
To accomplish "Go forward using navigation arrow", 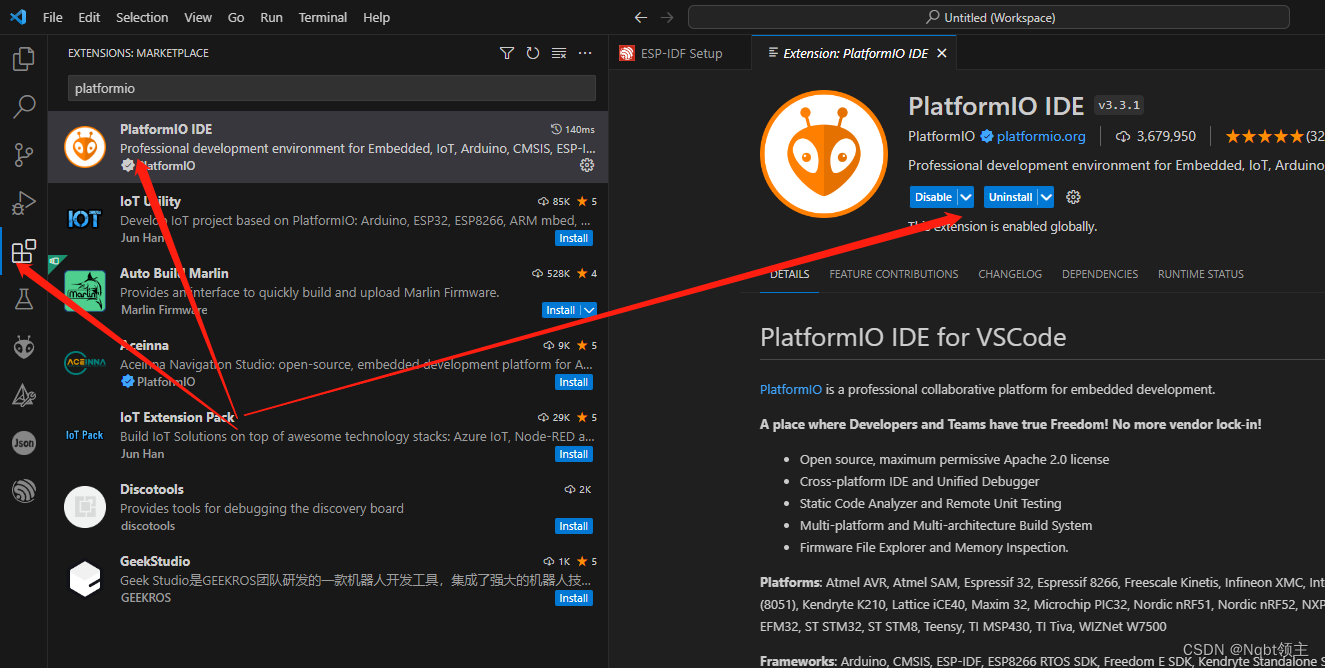I will [667, 17].
